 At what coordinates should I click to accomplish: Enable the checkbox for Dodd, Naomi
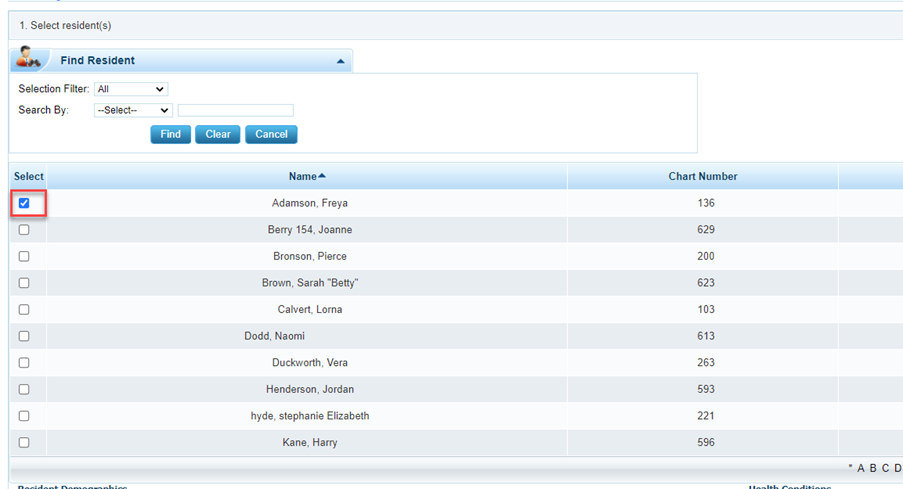(x=24, y=336)
